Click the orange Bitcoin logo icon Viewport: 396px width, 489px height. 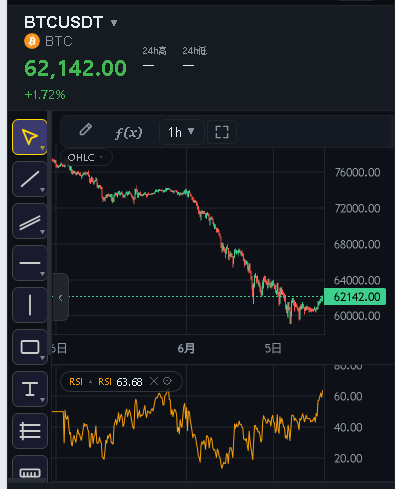click(x=32, y=41)
